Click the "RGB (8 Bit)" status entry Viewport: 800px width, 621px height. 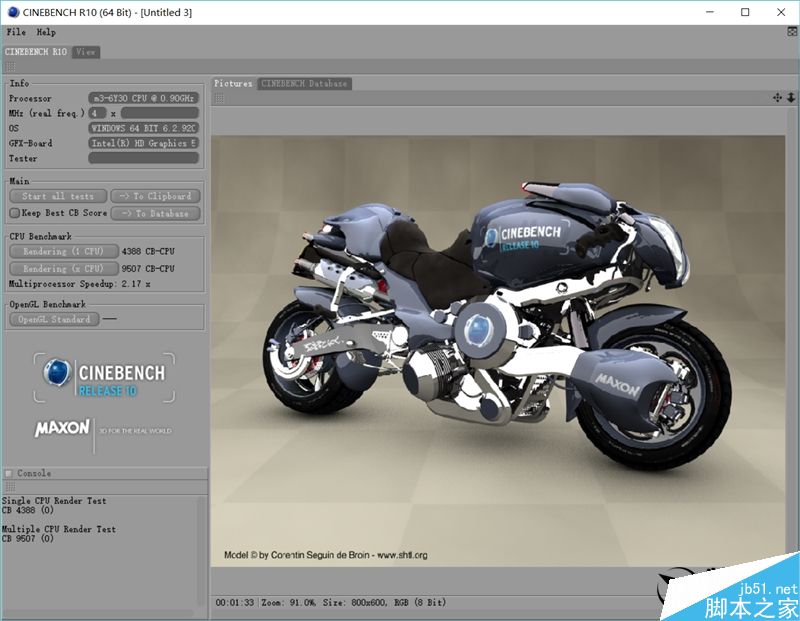coord(420,603)
